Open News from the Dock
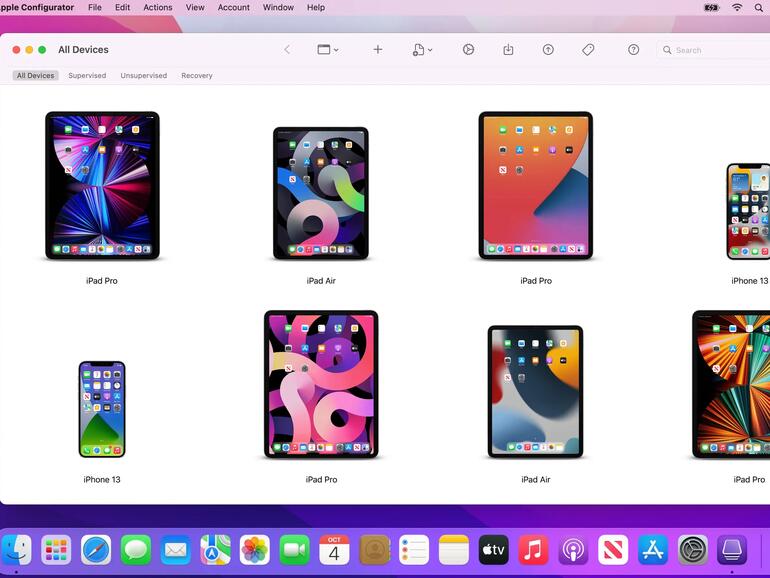The height and width of the screenshot is (578, 770). pos(613,550)
